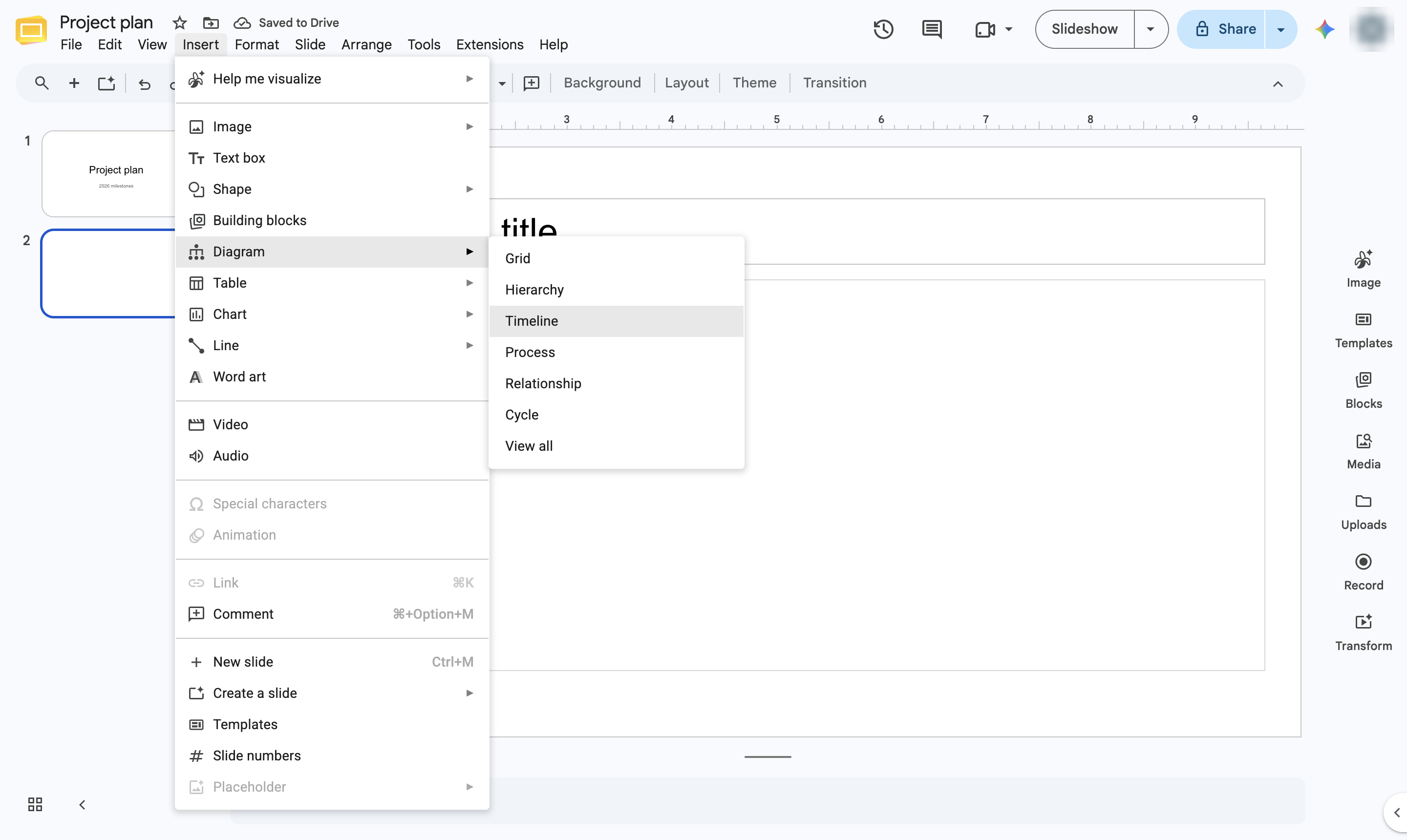Image resolution: width=1407 pixels, height=840 pixels.
Task: Click the Meet video camera icon
Action: click(x=984, y=29)
